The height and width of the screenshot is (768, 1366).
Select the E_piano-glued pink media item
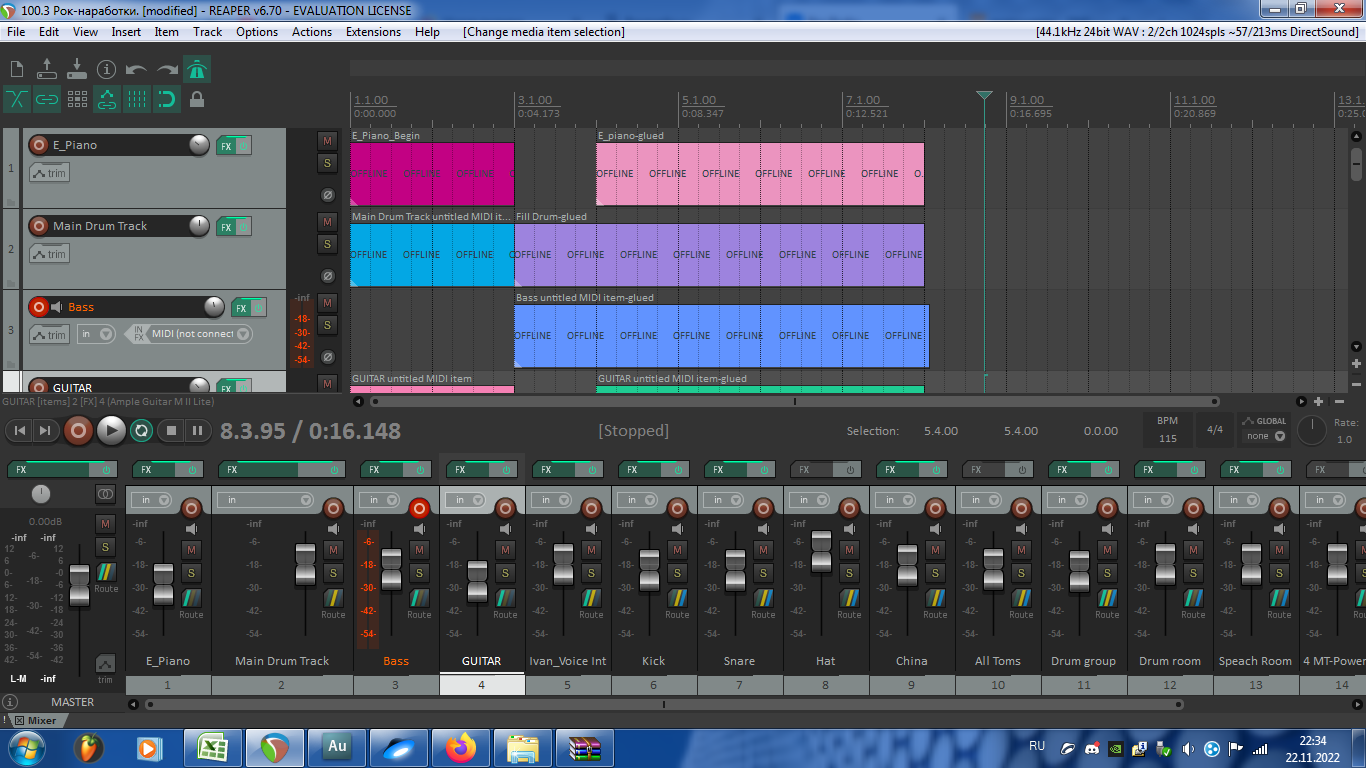[x=760, y=174]
